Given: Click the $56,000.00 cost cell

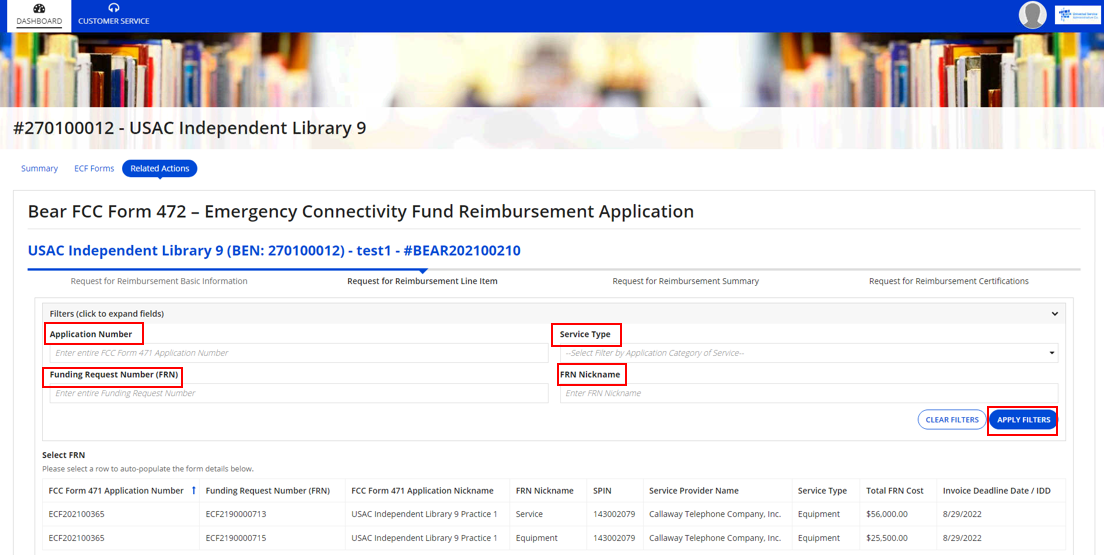Looking at the screenshot, I should (x=887, y=514).
